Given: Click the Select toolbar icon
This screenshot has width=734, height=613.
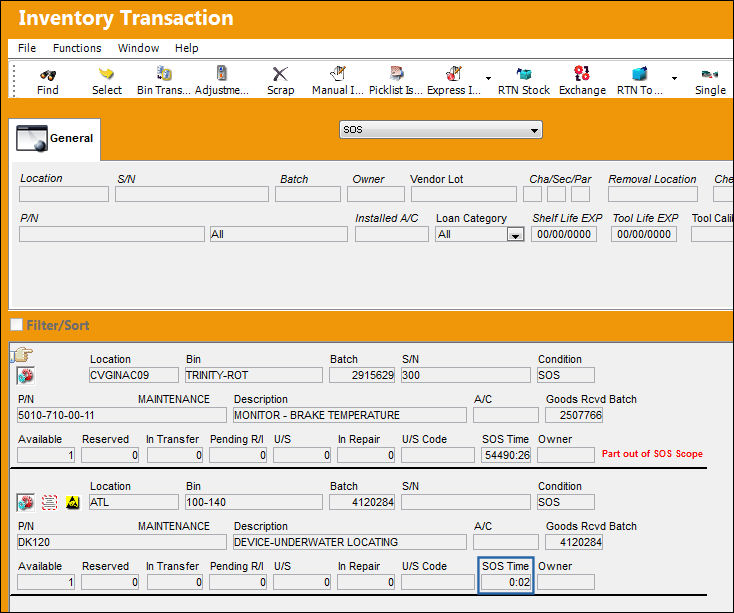Looking at the screenshot, I should (x=106, y=73).
